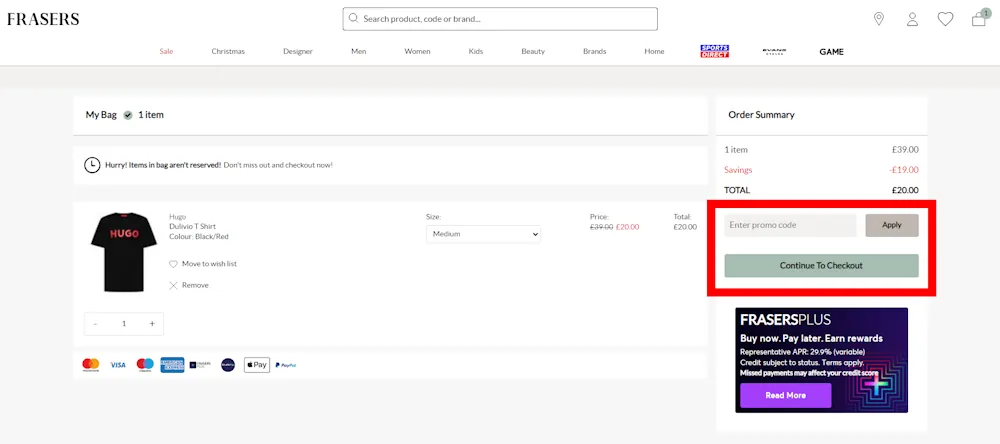This screenshot has width=1000, height=444.
Task: Click Continue To Checkout button
Action: [x=821, y=265]
